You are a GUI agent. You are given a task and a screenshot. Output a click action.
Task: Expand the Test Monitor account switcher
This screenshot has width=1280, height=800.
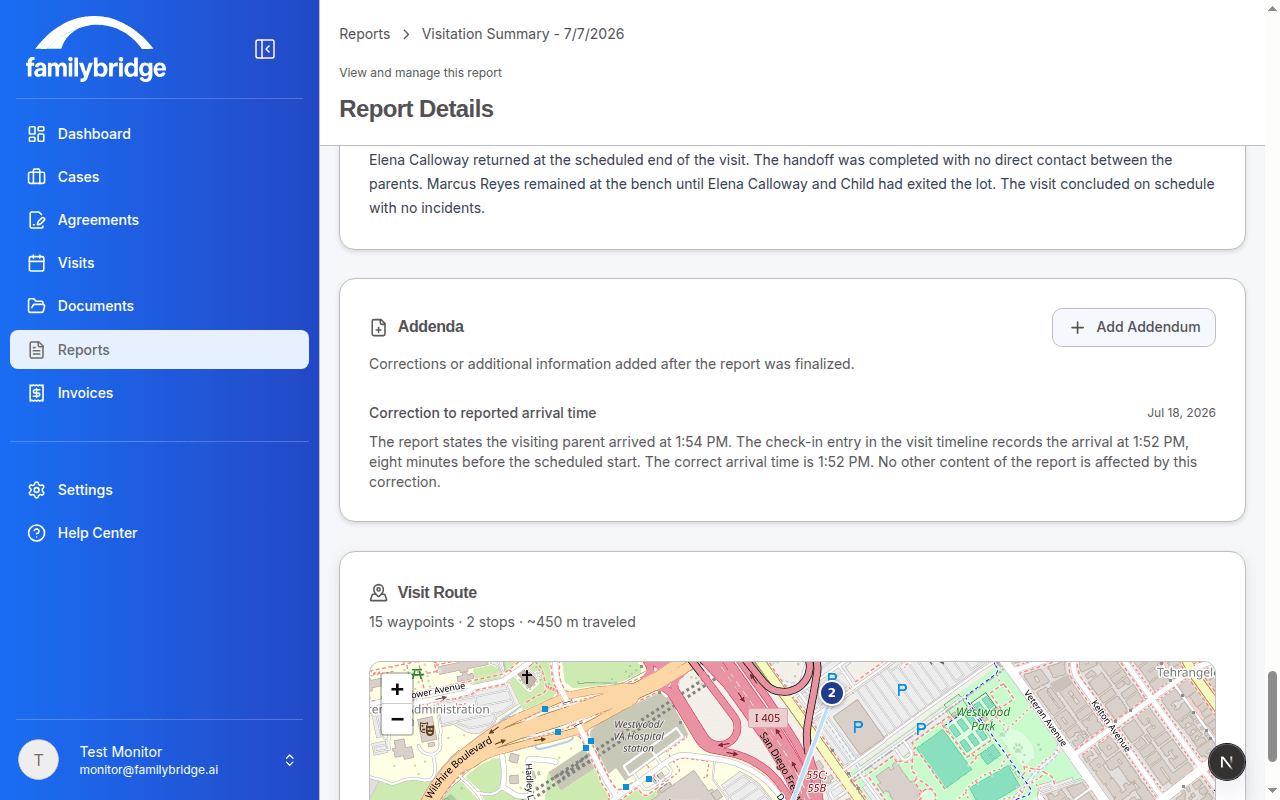click(290, 760)
